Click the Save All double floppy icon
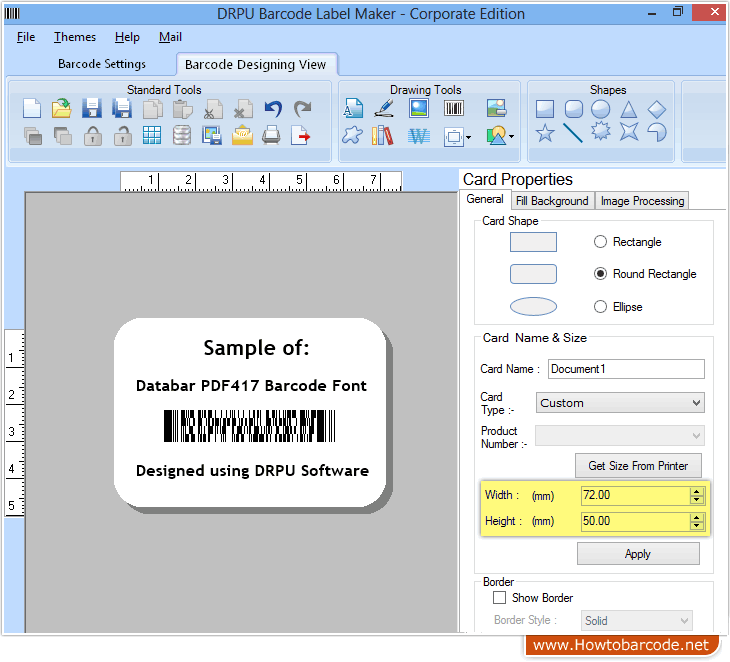Image resolution: width=730 pixels, height=662 pixels. (122, 108)
